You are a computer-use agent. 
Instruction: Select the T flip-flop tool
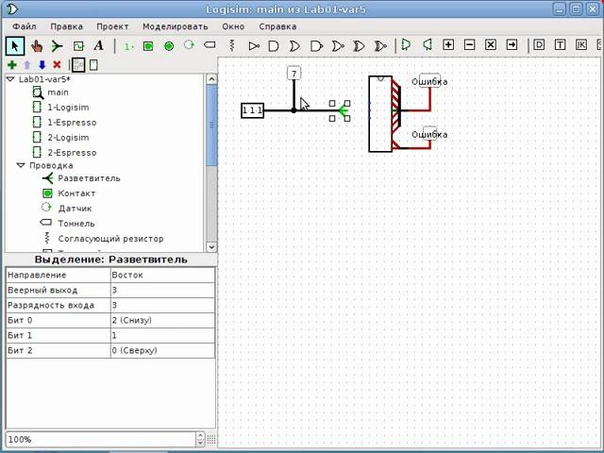tap(560, 45)
